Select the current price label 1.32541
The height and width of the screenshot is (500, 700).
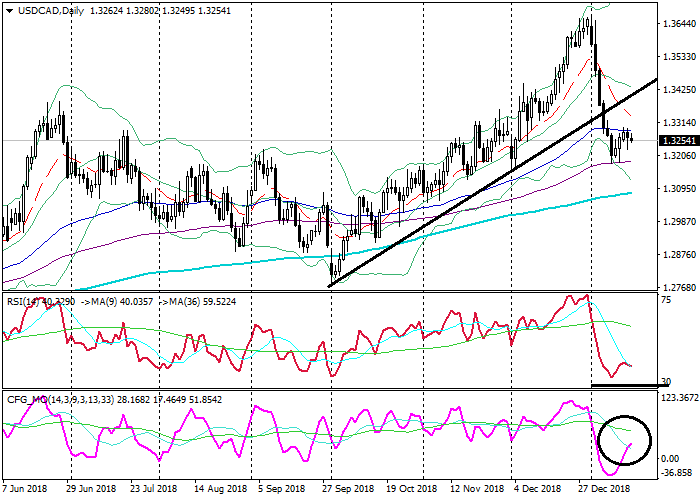click(x=679, y=140)
